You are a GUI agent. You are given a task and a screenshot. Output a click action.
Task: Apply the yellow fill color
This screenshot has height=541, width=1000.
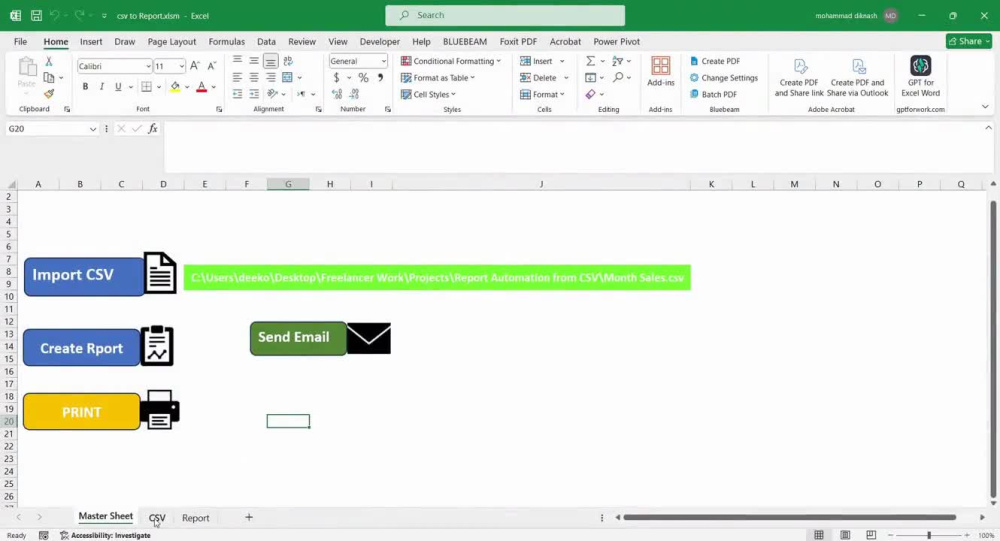(175, 87)
